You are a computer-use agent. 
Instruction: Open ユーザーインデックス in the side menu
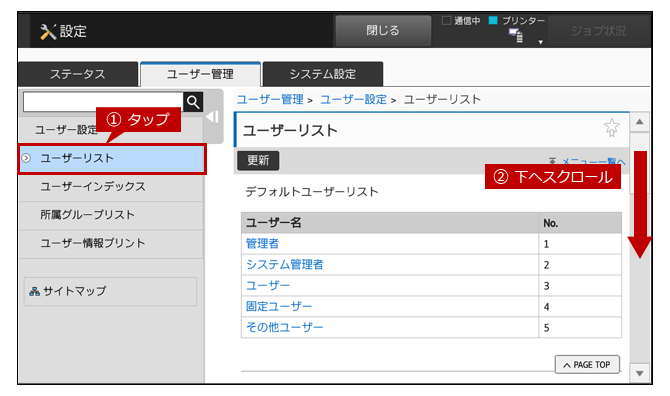(x=111, y=187)
